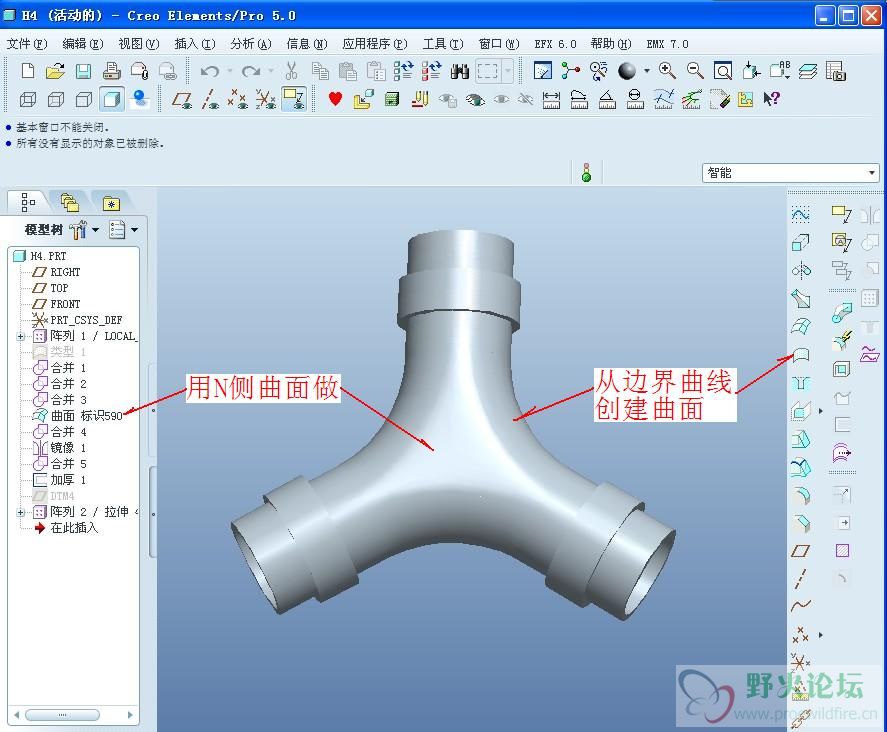Viewport: 887px width, 732px height.
Task: Expand the 阵列 2 / 拉伸 tree node
Action: (x=21, y=513)
